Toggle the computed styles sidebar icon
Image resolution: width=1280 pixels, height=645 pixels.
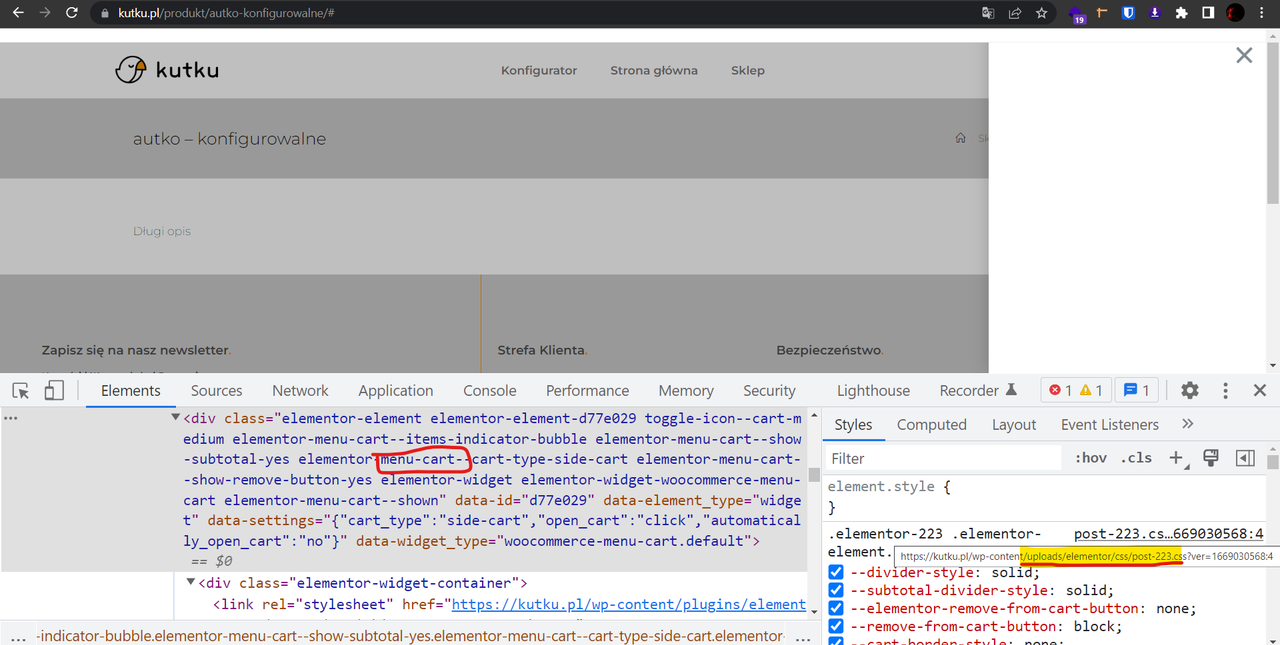[1245, 458]
